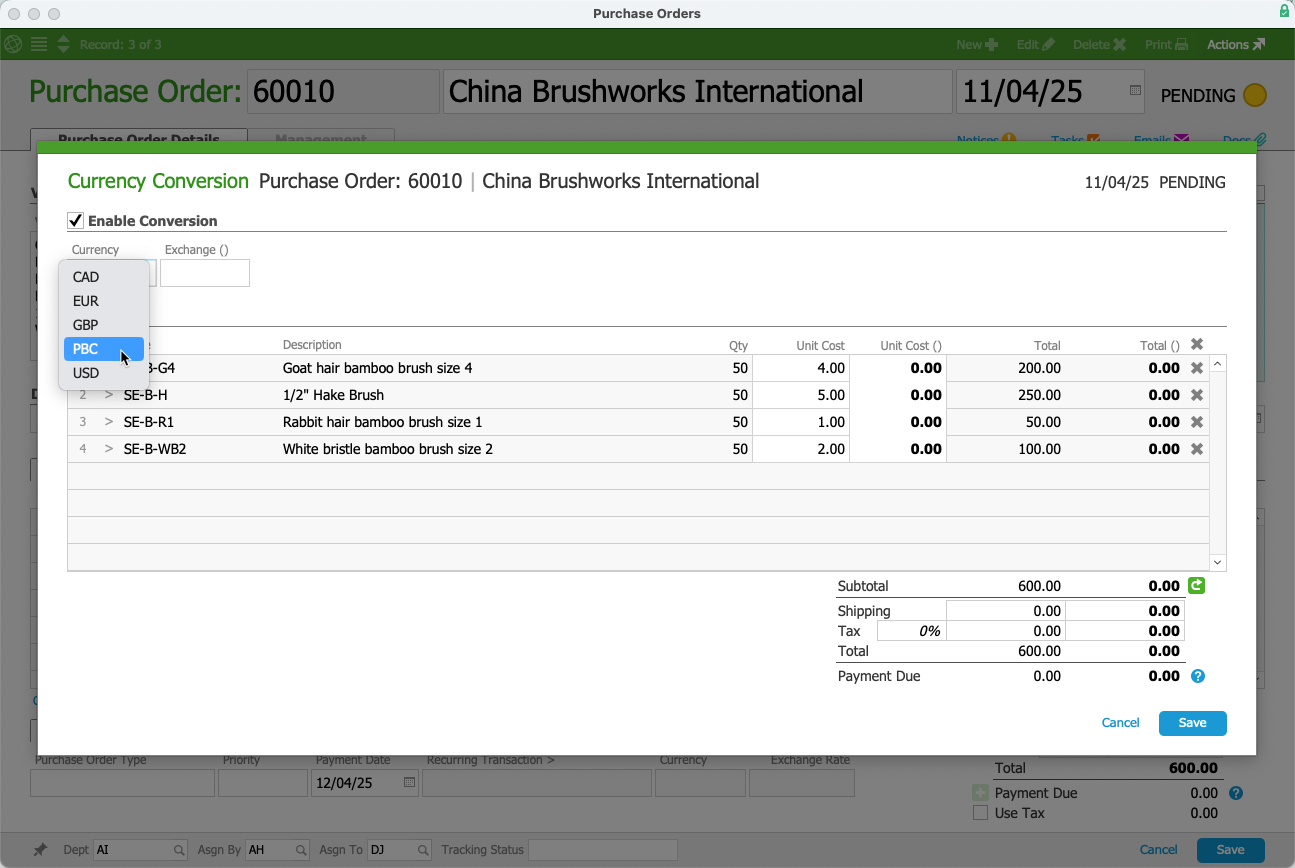Viewport: 1295px width, 868px height.
Task: Click the delete-all X icon in the table header
Action: point(1197,345)
